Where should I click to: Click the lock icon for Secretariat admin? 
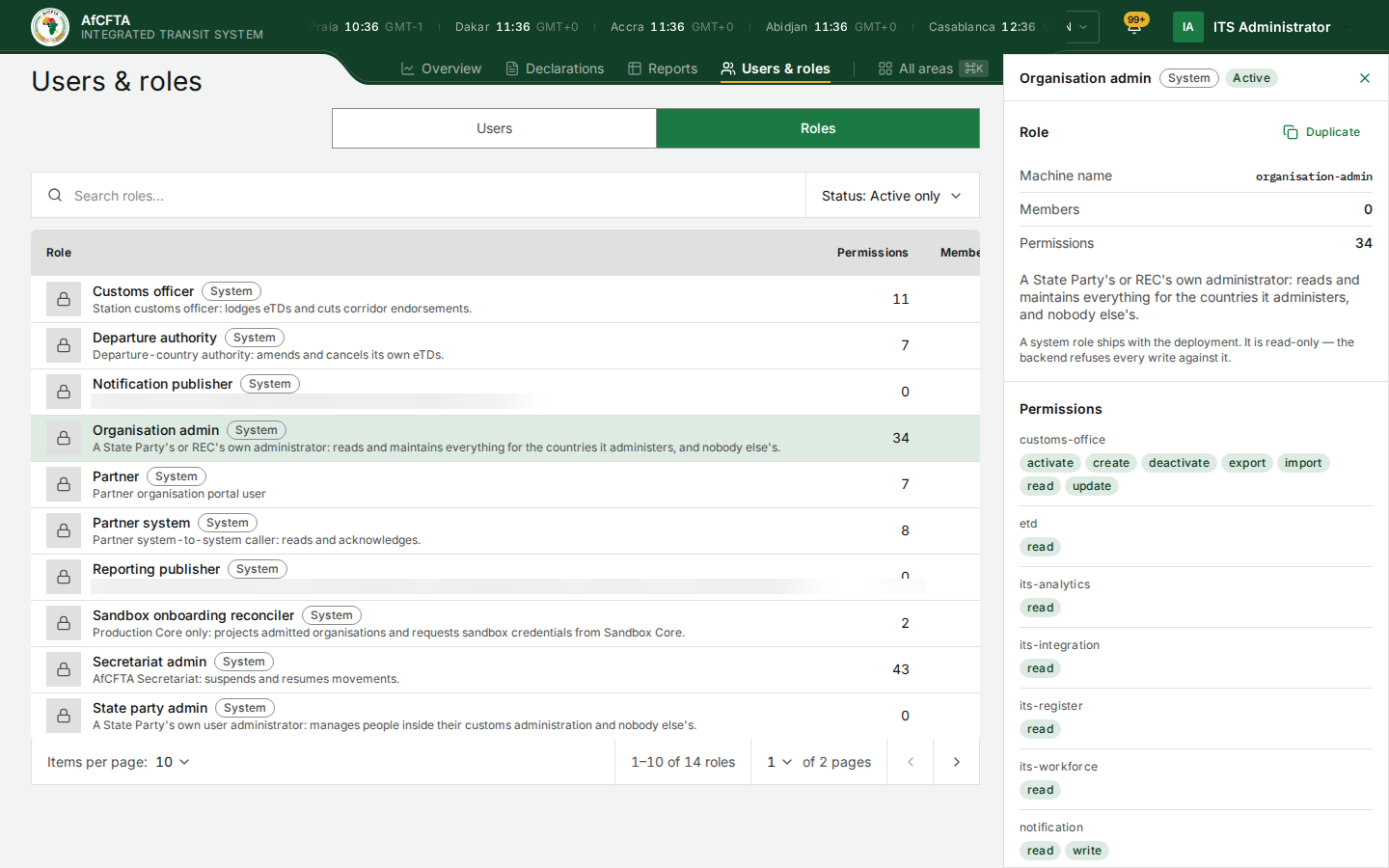coord(64,669)
